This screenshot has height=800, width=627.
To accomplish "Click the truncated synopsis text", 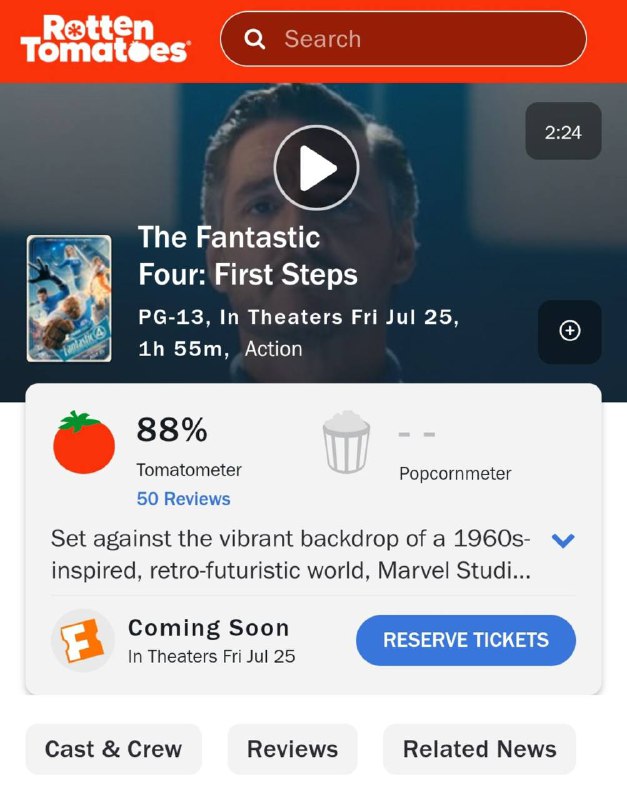I will coord(290,555).
